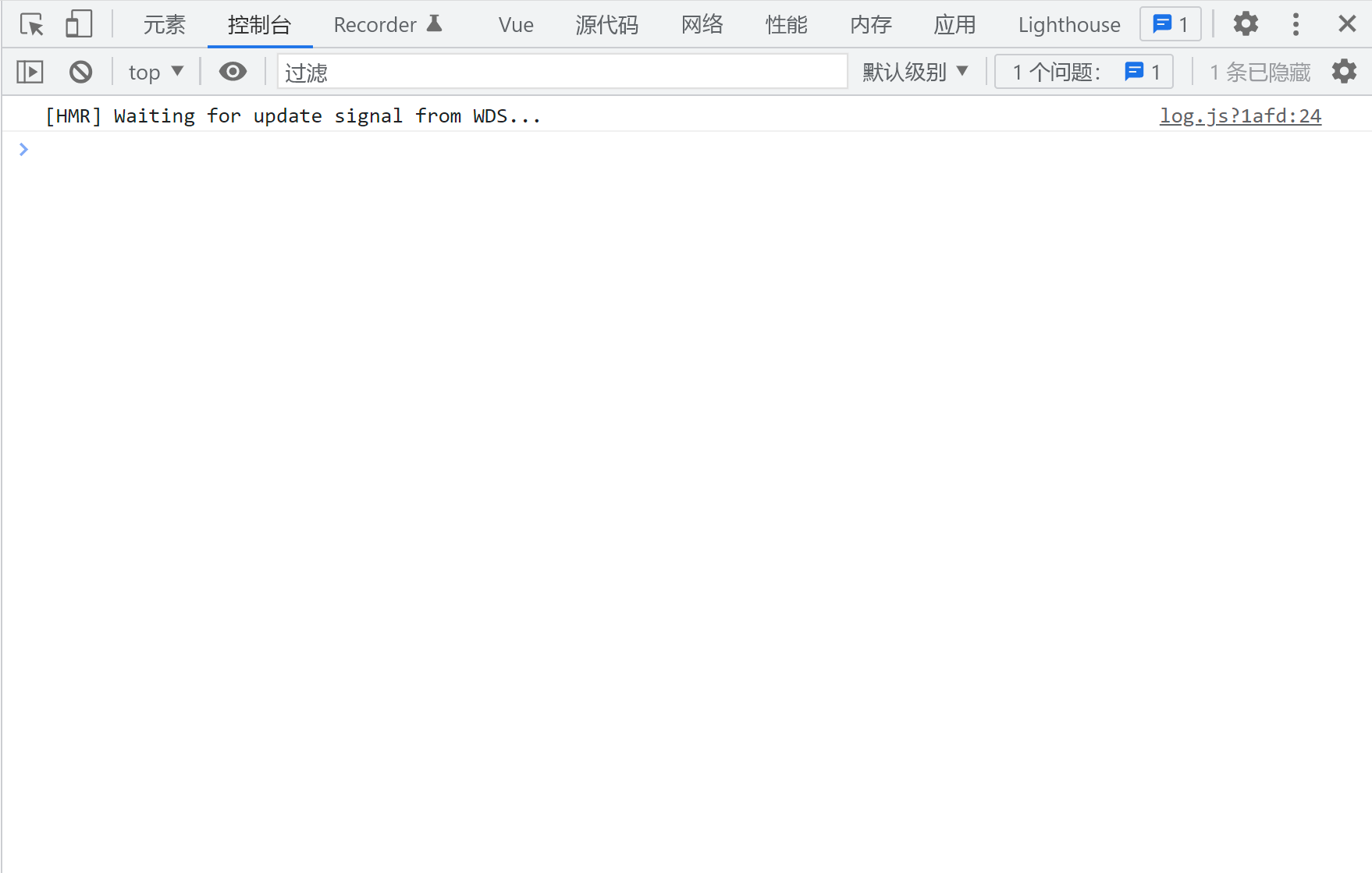This screenshot has height=873, width=1372.
Task: Expand the console prompt arrow
Action: 23,149
